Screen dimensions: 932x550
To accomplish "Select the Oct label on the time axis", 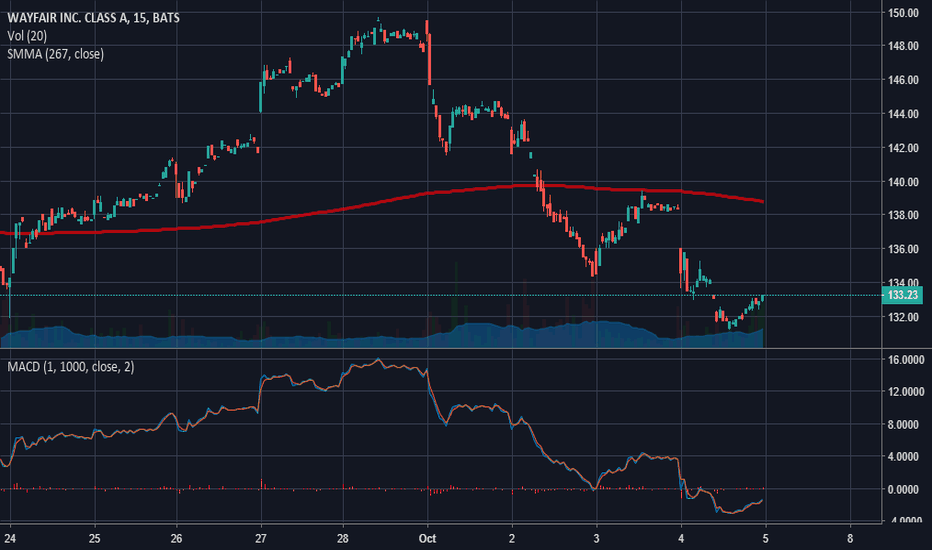I will 427,538.
